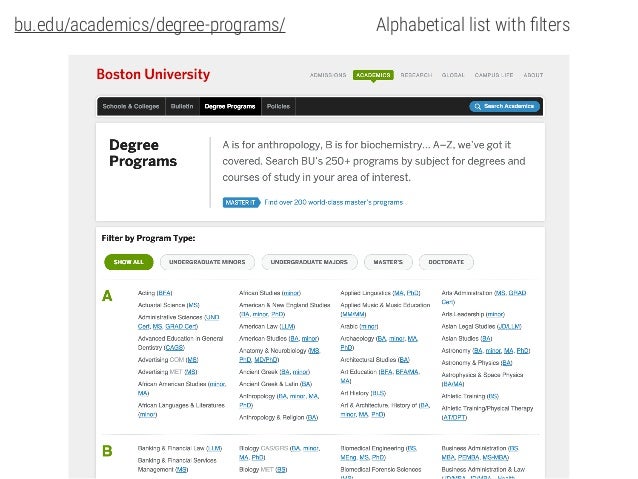Select the Degree Programs tab

230,106
